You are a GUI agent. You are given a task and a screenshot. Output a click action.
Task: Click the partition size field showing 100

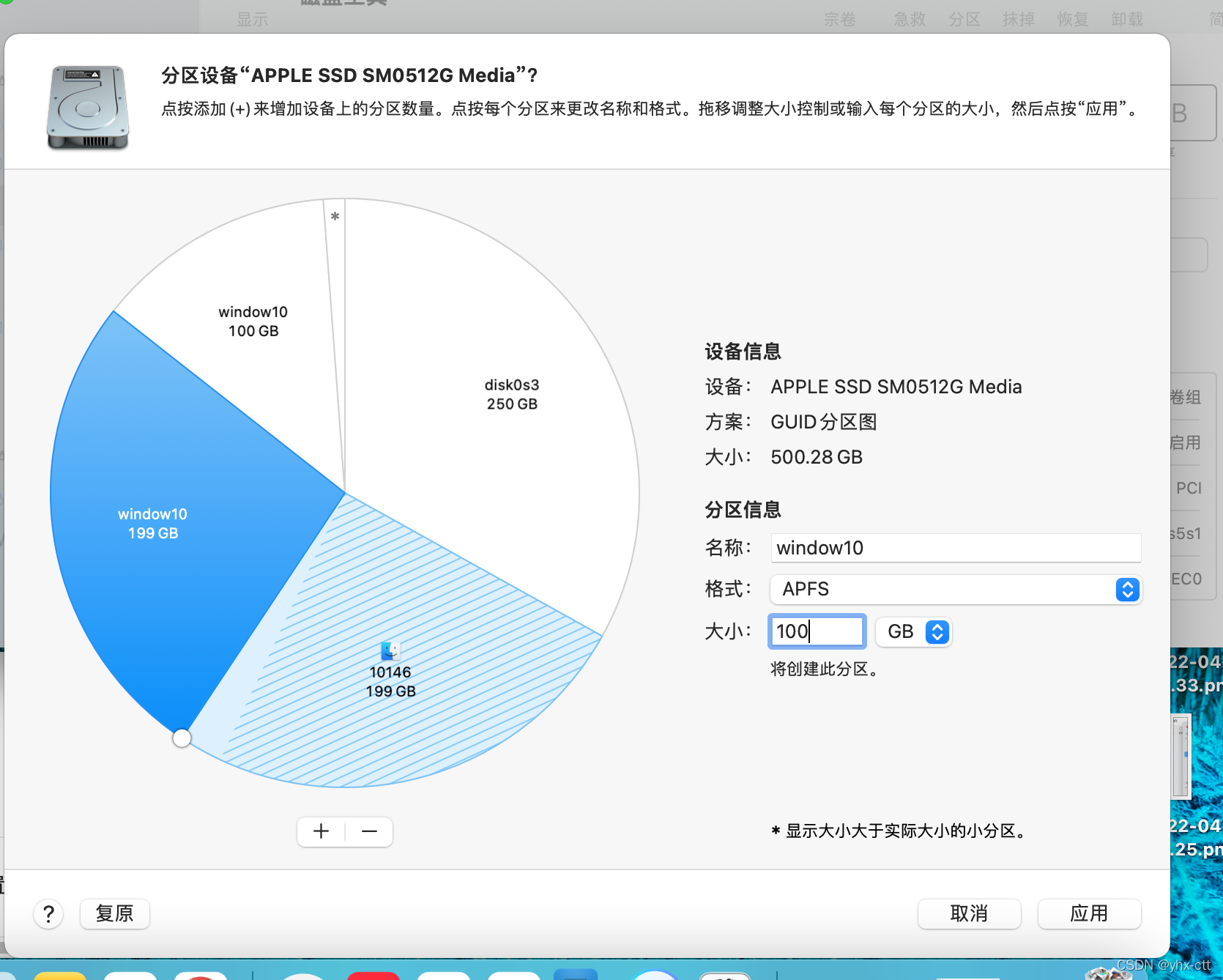coord(817,631)
